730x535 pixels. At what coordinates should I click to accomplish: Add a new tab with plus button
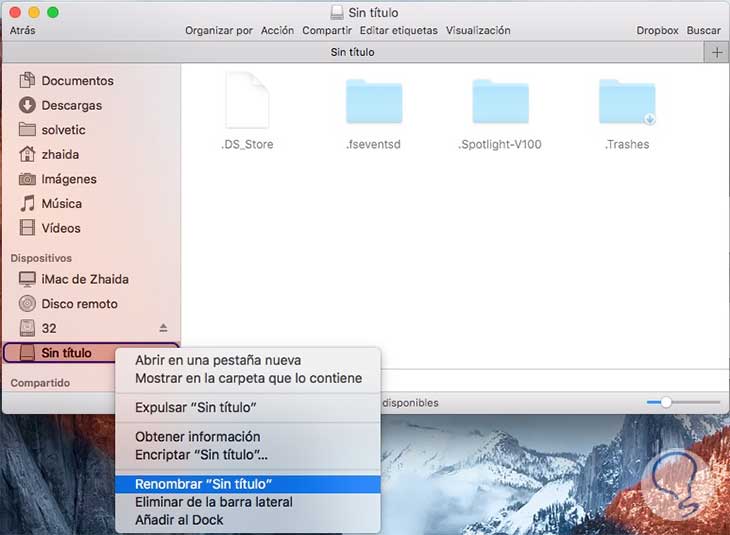[717, 53]
